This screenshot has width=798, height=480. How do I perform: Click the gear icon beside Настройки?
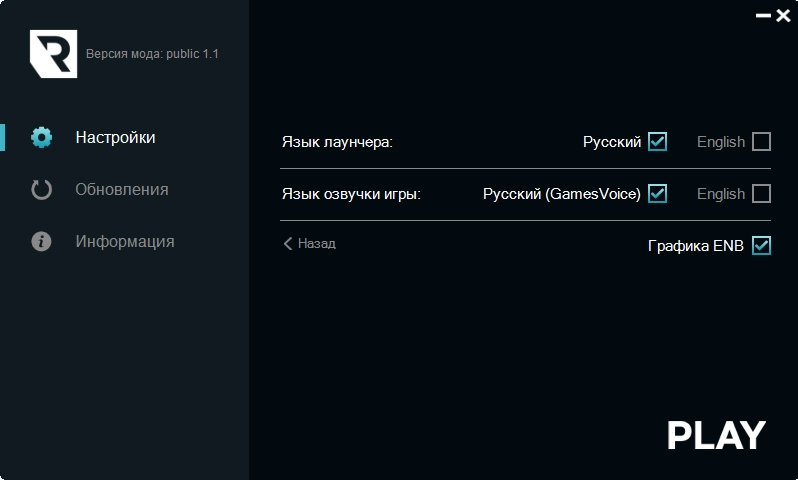tap(41, 137)
